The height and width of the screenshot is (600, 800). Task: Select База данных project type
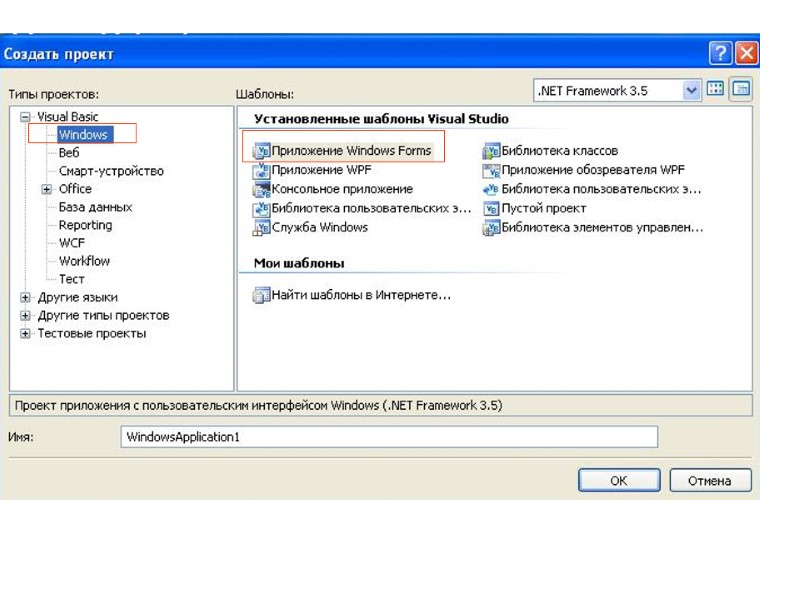tap(95, 207)
